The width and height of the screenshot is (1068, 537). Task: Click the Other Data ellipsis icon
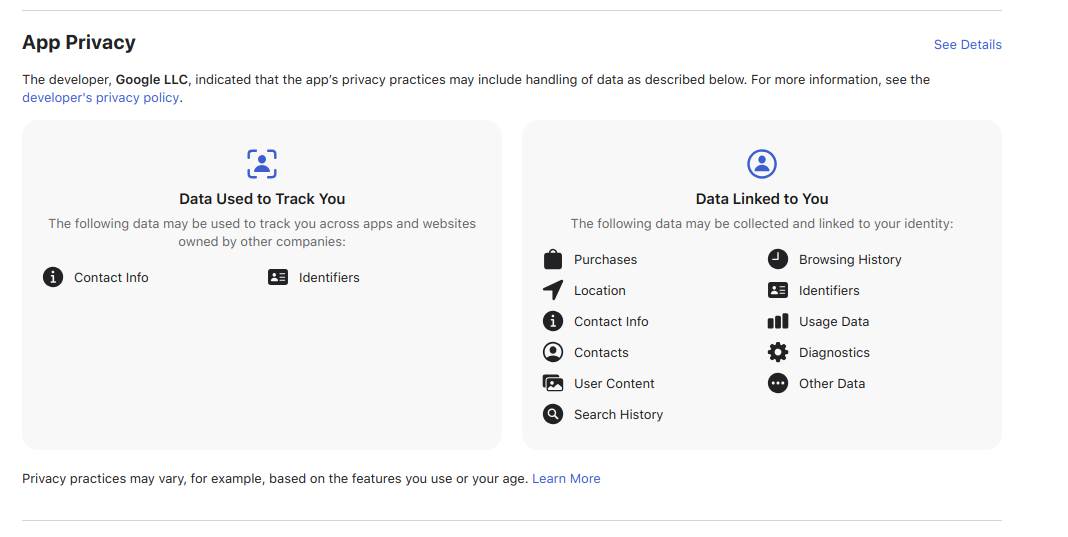coord(778,383)
